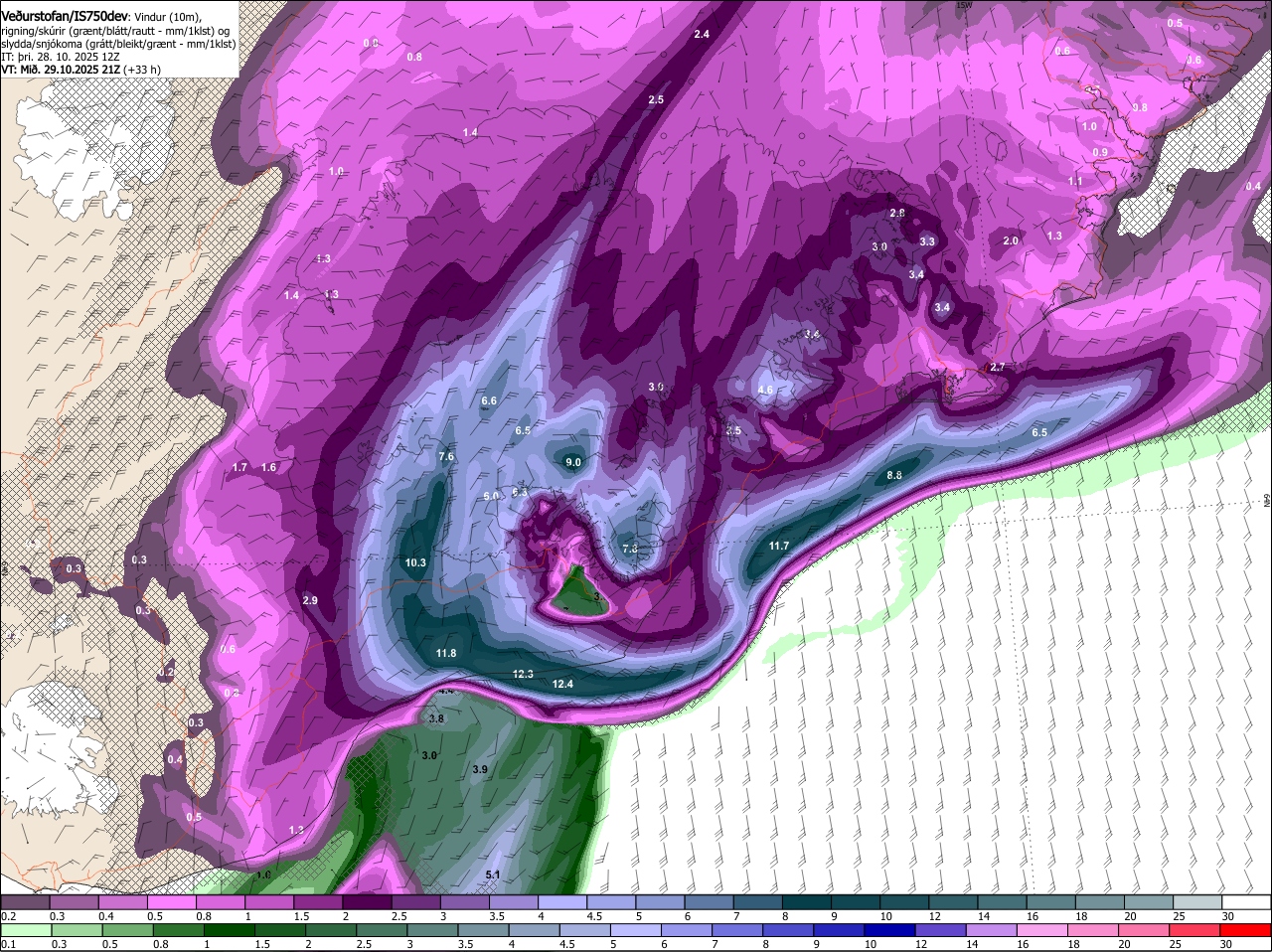Image resolution: width=1272 pixels, height=952 pixels.
Task: Click the 3.3 precipitation value
Action: click(927, 241)
